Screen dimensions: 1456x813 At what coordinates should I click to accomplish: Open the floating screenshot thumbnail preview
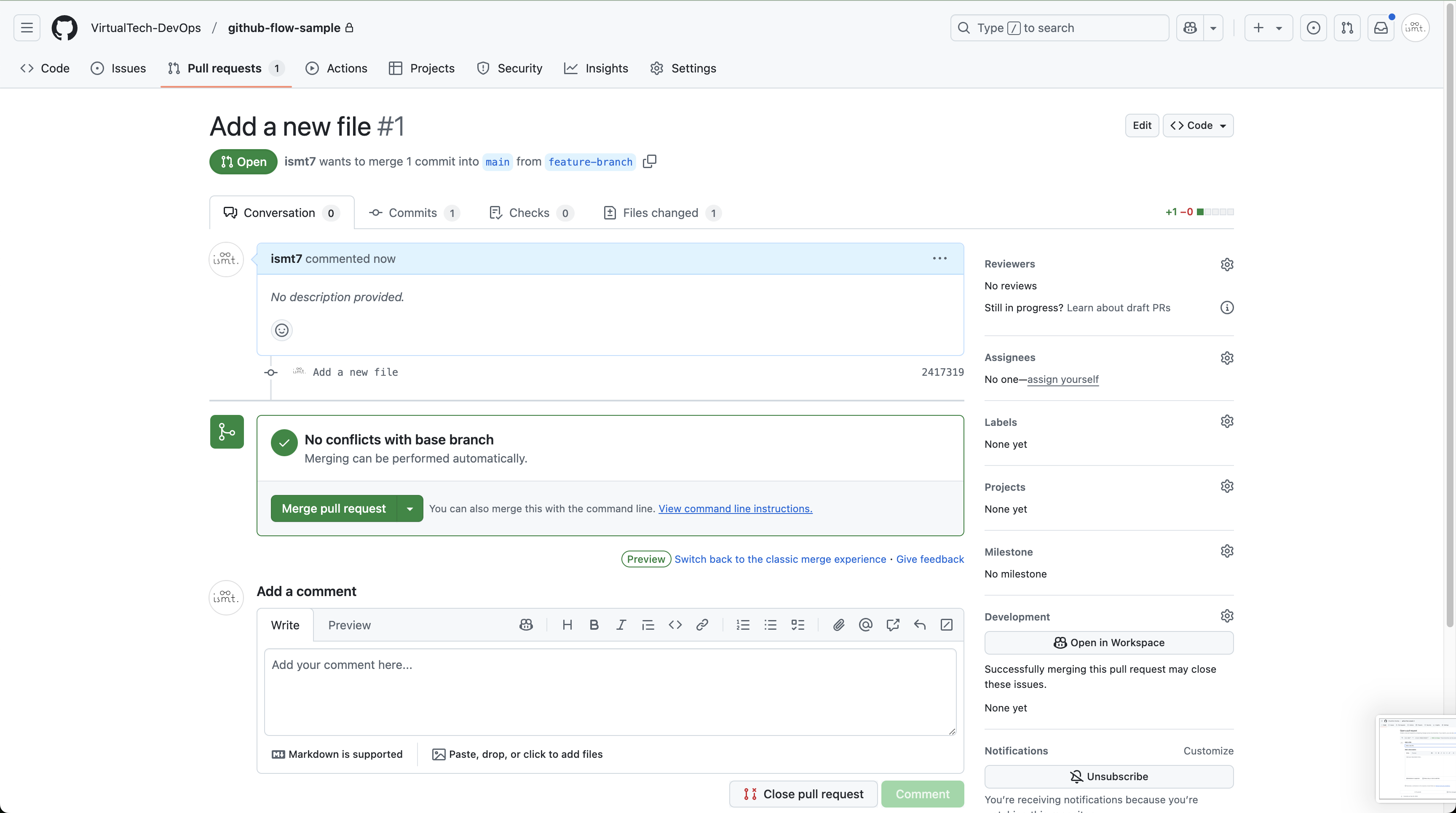pos(1416,760)
